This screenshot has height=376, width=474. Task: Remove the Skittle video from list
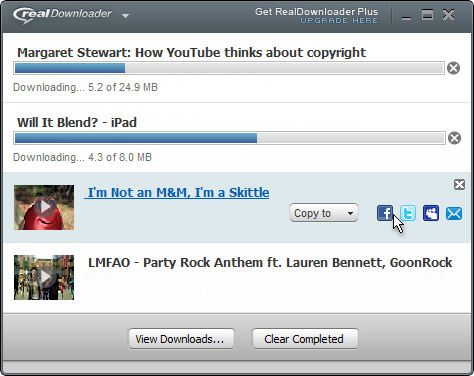(459, 184)
